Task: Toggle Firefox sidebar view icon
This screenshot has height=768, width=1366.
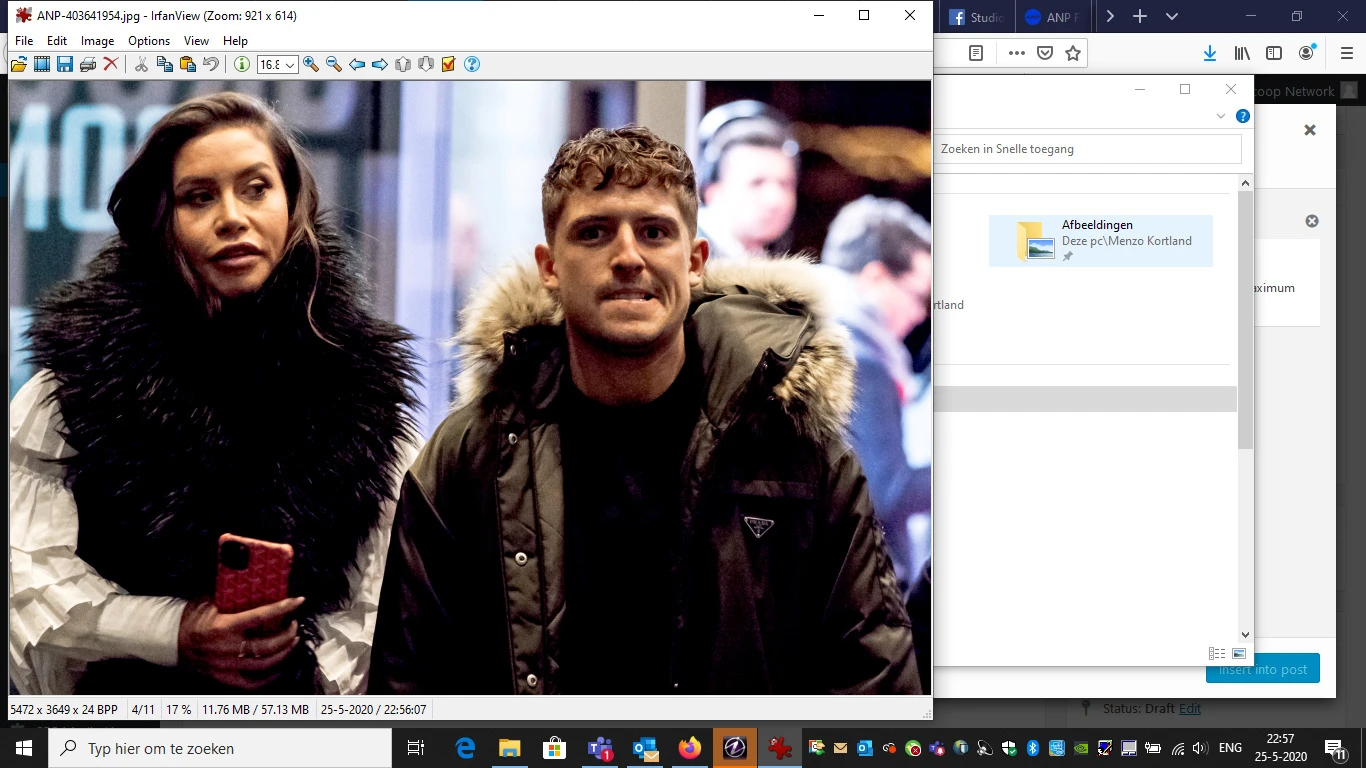Action: (x=1274, y=53)
